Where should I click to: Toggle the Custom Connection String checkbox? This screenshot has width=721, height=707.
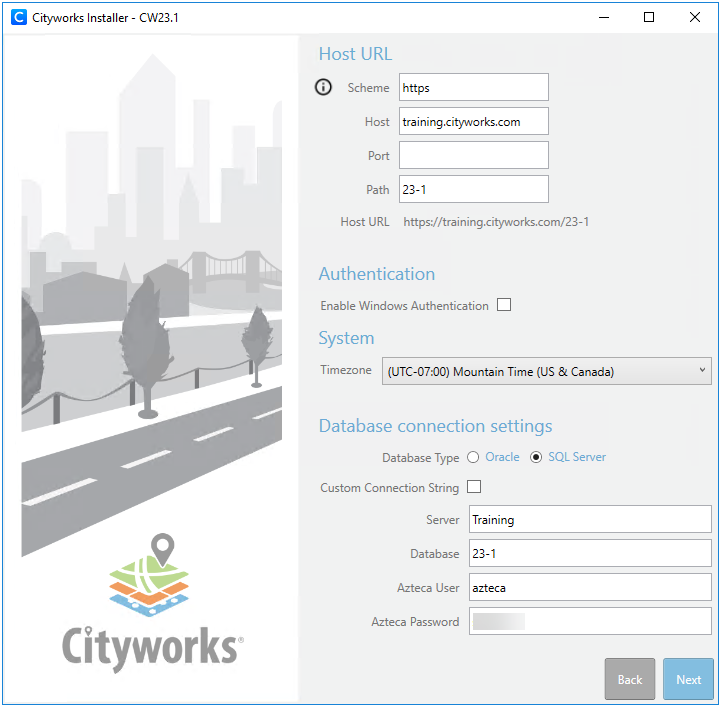click(474, 487)
